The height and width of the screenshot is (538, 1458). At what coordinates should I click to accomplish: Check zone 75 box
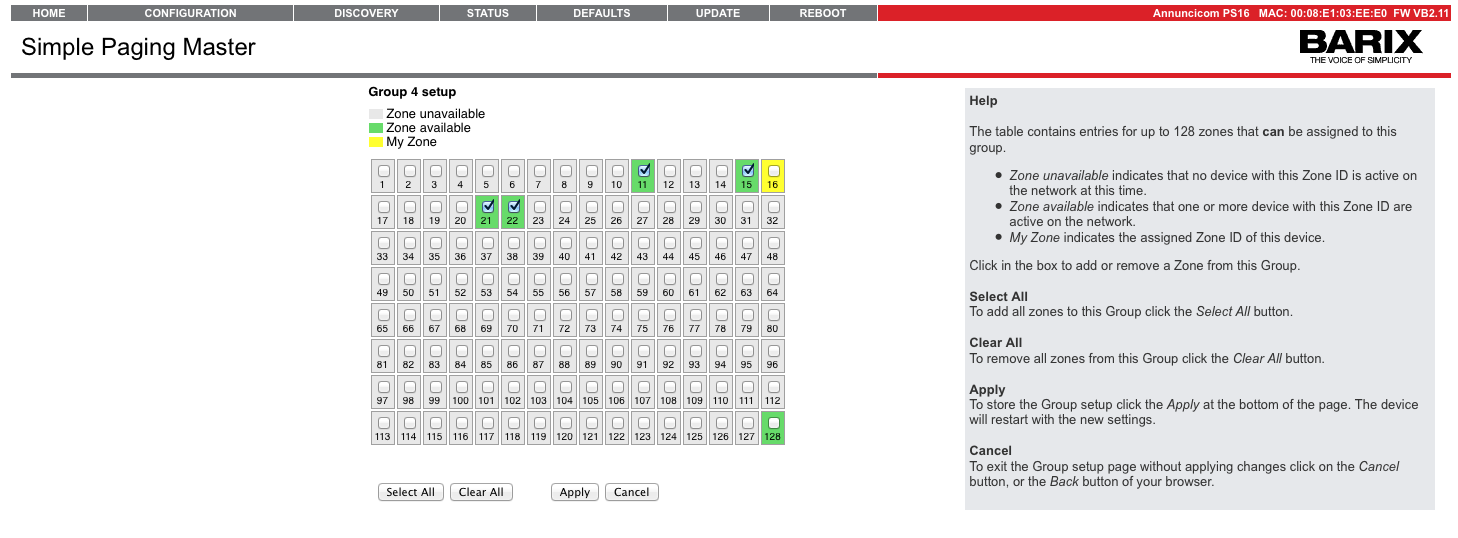643,314
